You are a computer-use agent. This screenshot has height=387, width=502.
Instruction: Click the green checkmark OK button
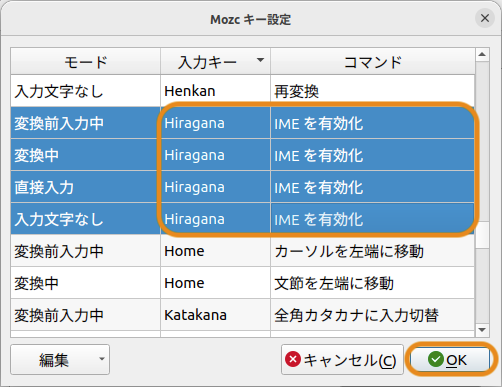[450, 360]
